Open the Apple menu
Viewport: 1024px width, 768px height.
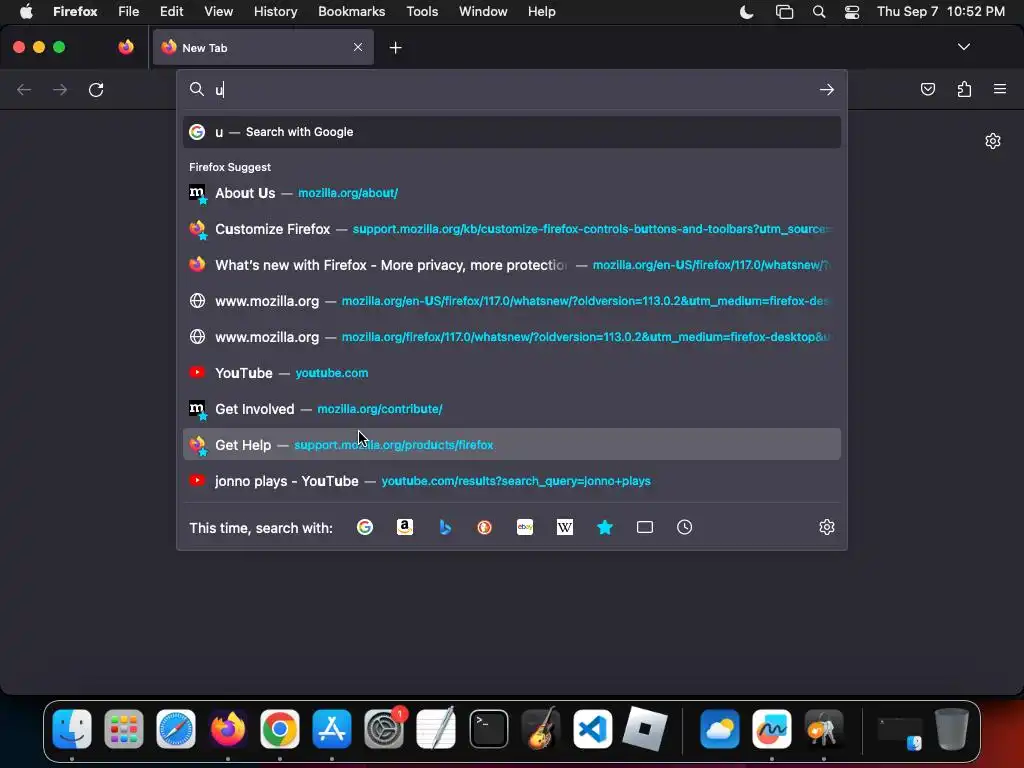26,12
